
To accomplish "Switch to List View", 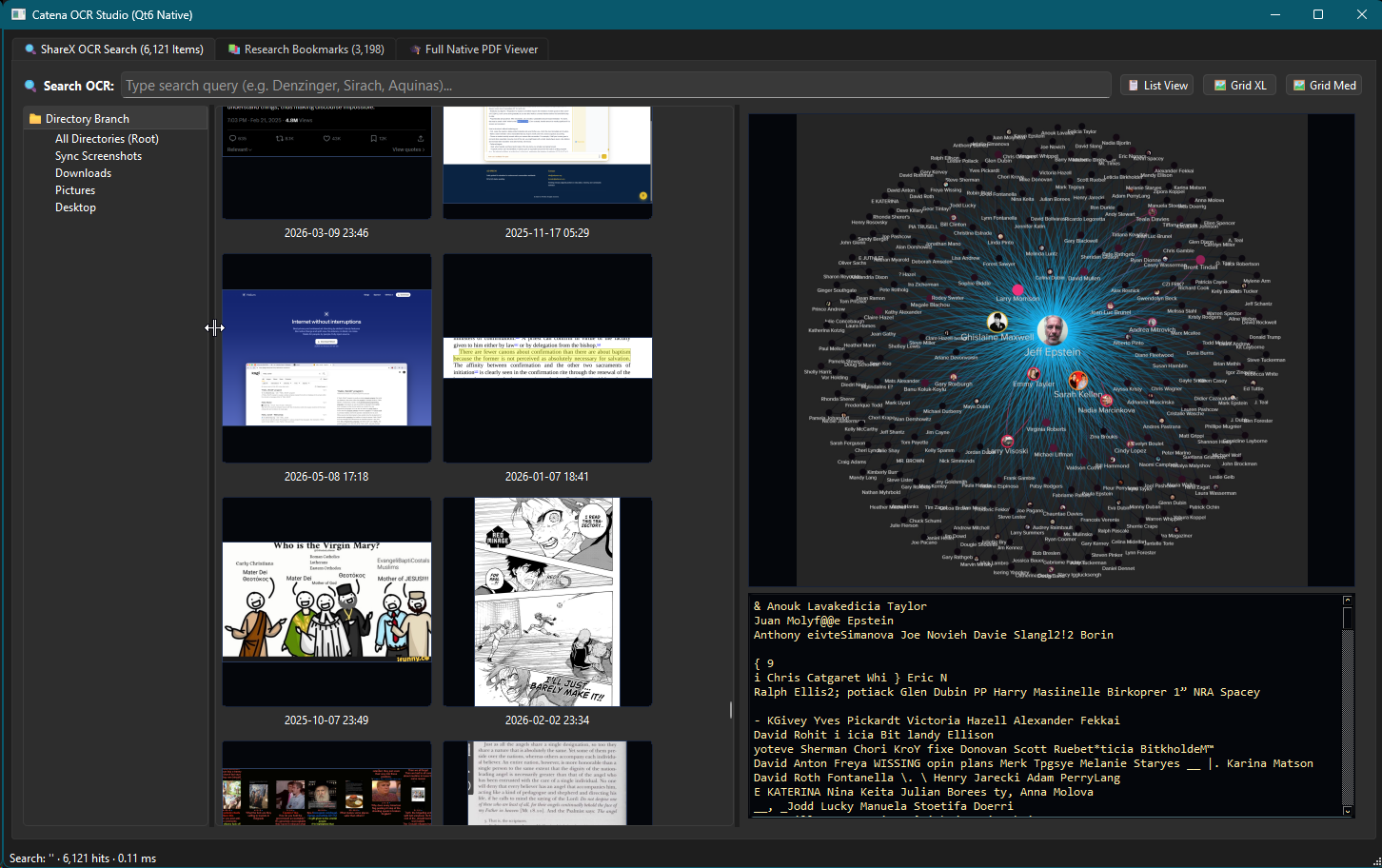I will click(1157, 86).
